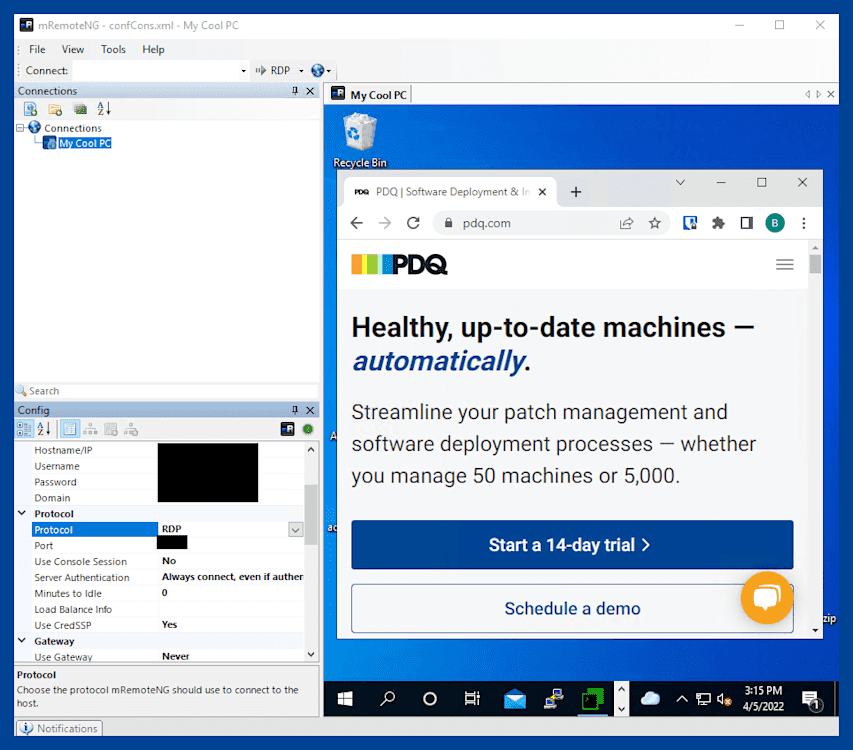
Task: Collapse the Gateway category in Config
Action: point(22,641)
